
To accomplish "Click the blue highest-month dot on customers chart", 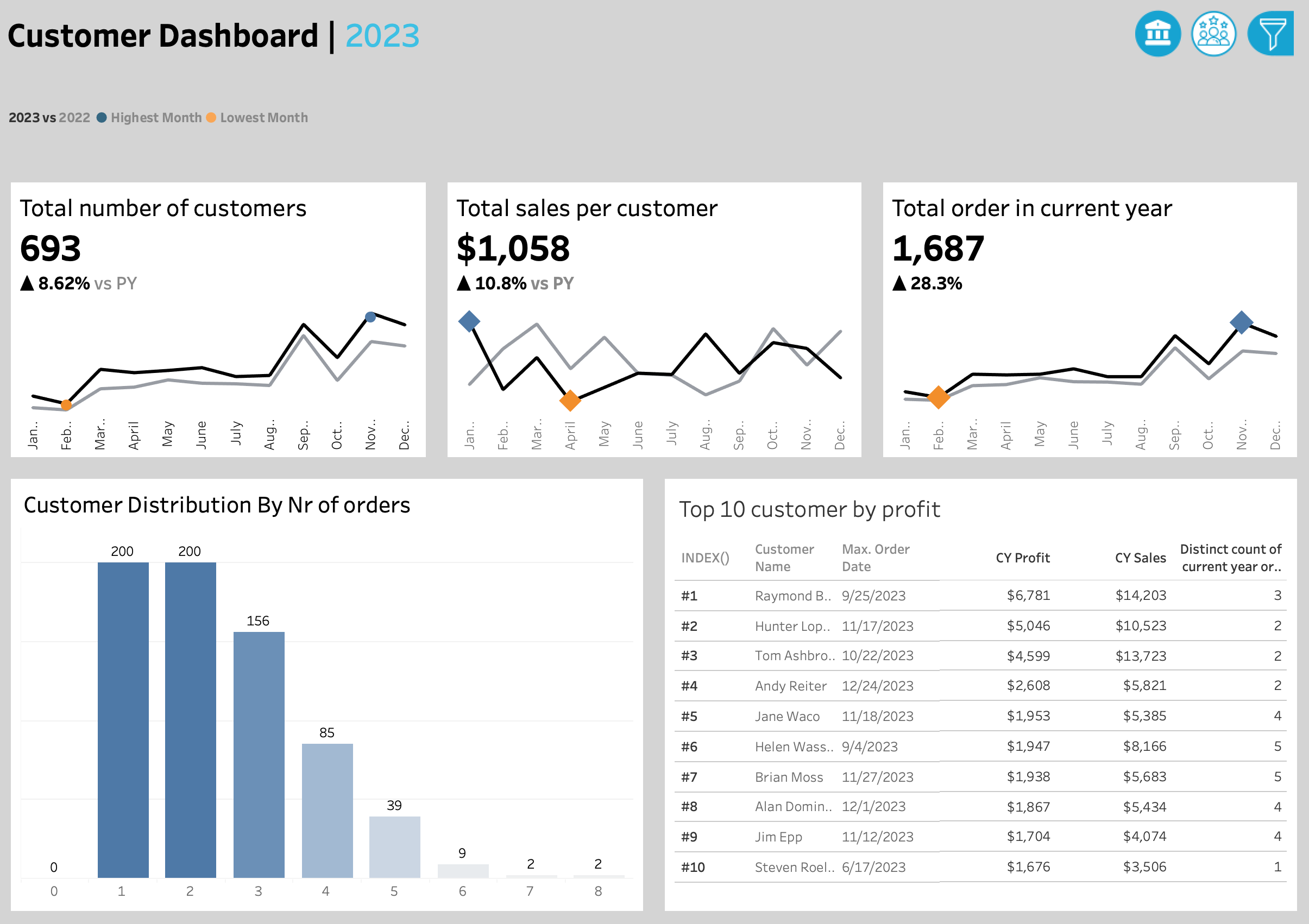I will pyautogui.click(x=370, y=317).
